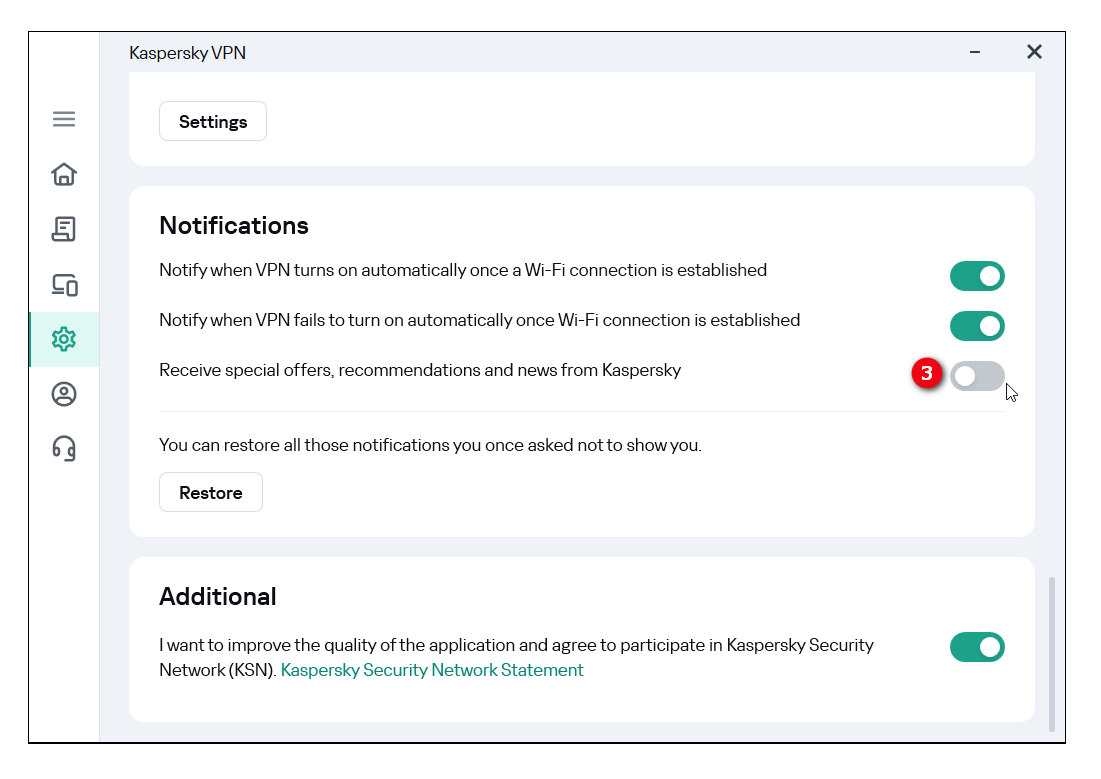Turn off notification when VPN fails to turn on
The image size is (1101, 779).
[x=977, y=326]
